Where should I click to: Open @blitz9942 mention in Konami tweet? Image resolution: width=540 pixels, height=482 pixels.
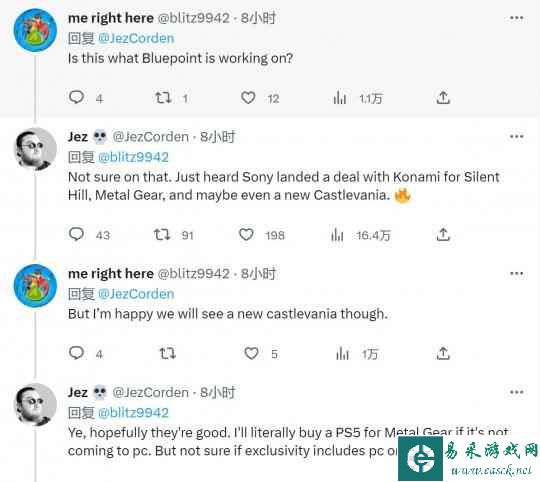point(133,157)
